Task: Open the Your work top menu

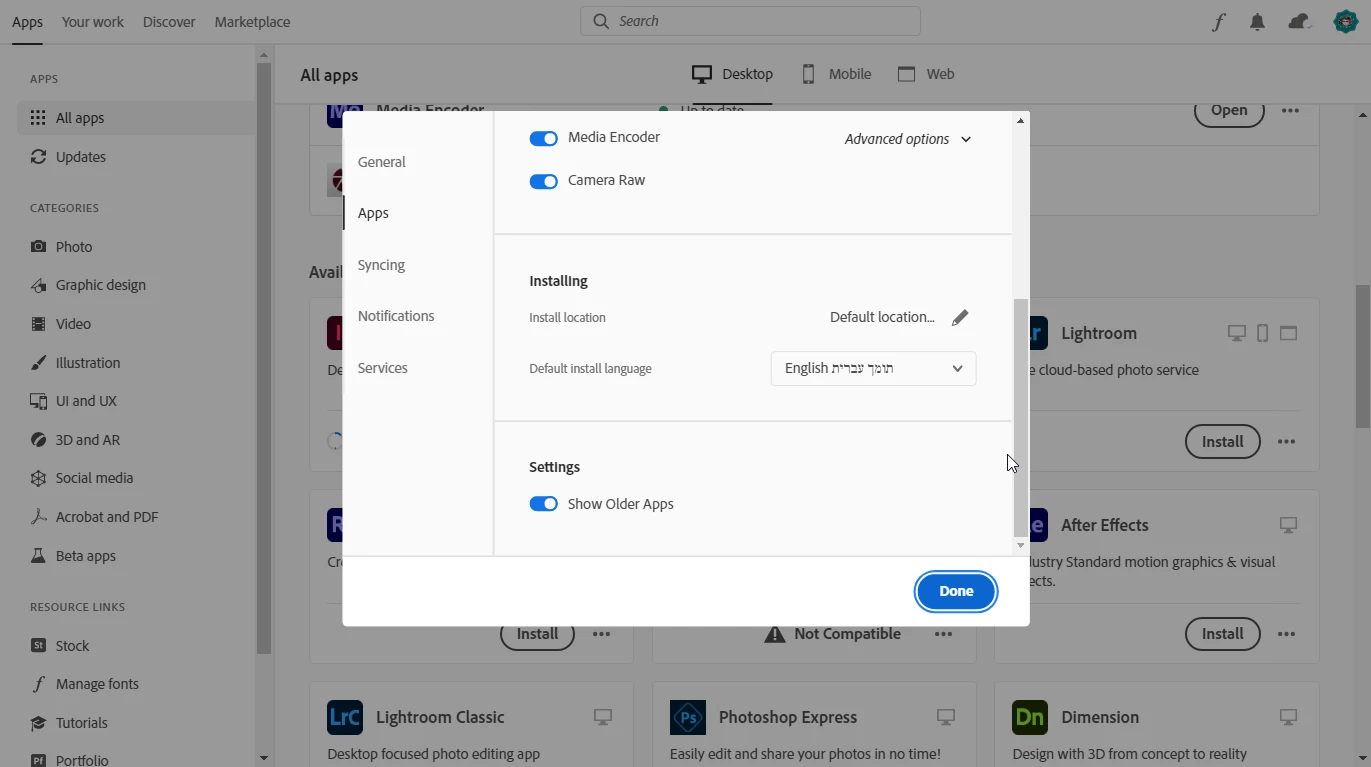Action: click(x=93, y=21)
